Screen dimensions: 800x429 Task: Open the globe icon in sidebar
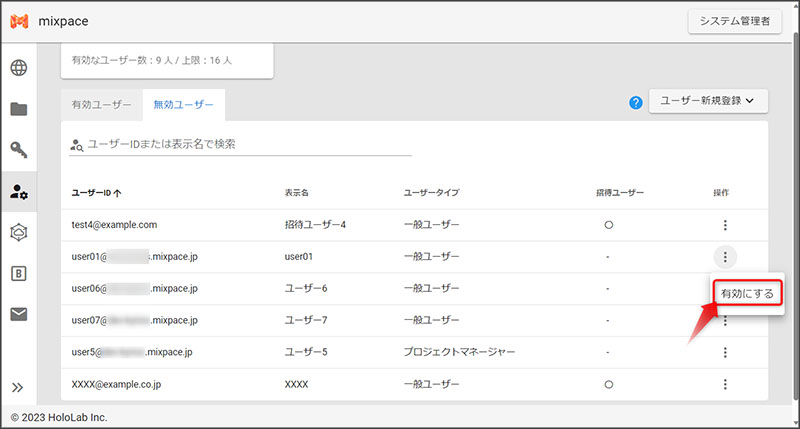click(x=18, y=69)
